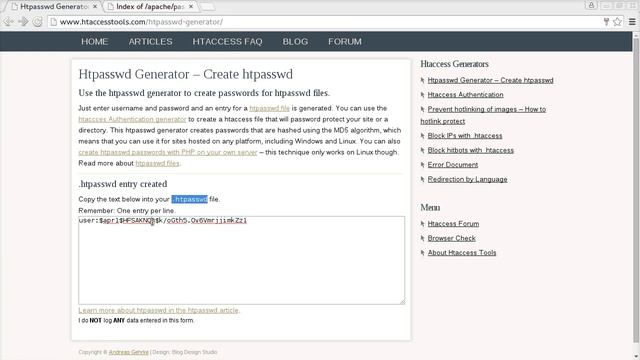Image resolution: width=640 pixels, height=360 pixels.
Task: Click the address bar URL
Action: (141, 22)
